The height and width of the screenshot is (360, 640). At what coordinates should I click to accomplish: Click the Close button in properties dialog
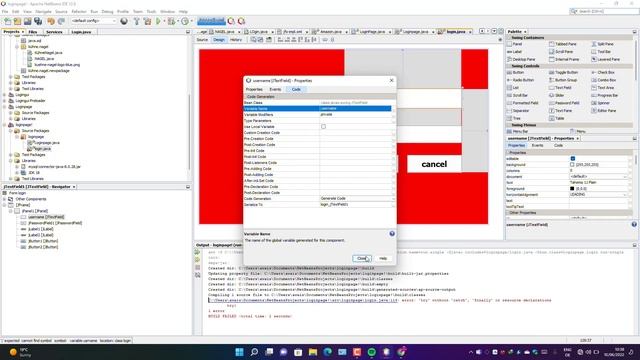(x=362, y=258)
